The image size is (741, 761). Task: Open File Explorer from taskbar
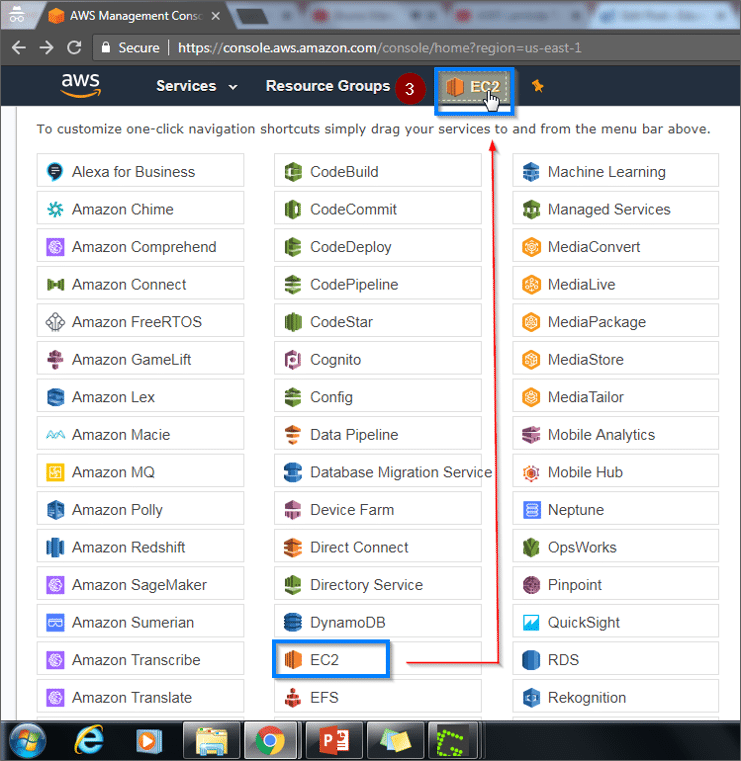(x=212, y=741)
